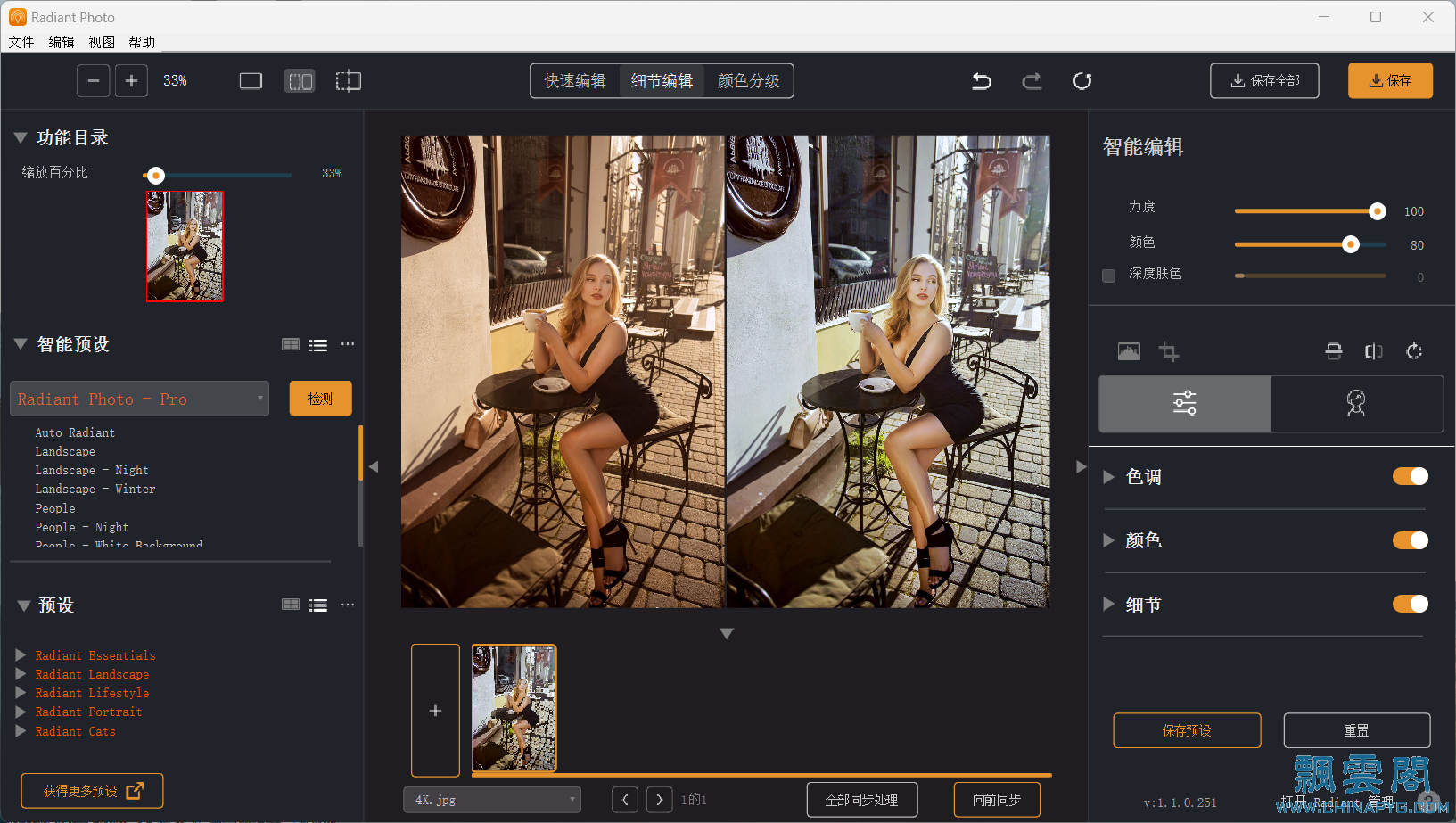Expand Radiant Landscape presets

(x=21, y=673)
